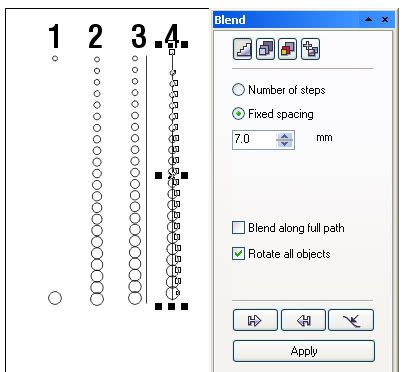
Task: Click the 7.0 spacing input field
Action: point(254,139)
